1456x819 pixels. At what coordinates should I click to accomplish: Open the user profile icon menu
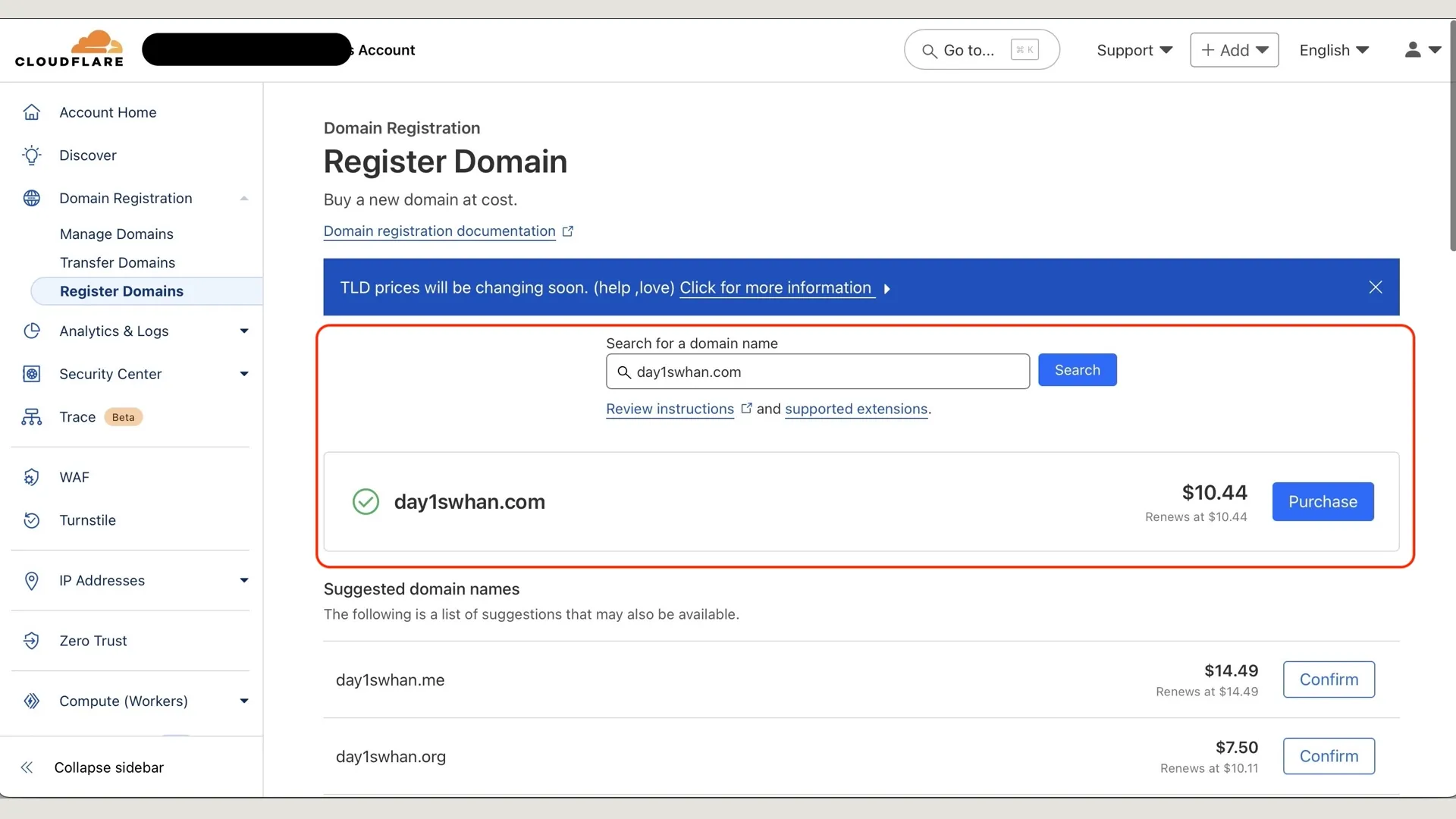[1412, 50]
